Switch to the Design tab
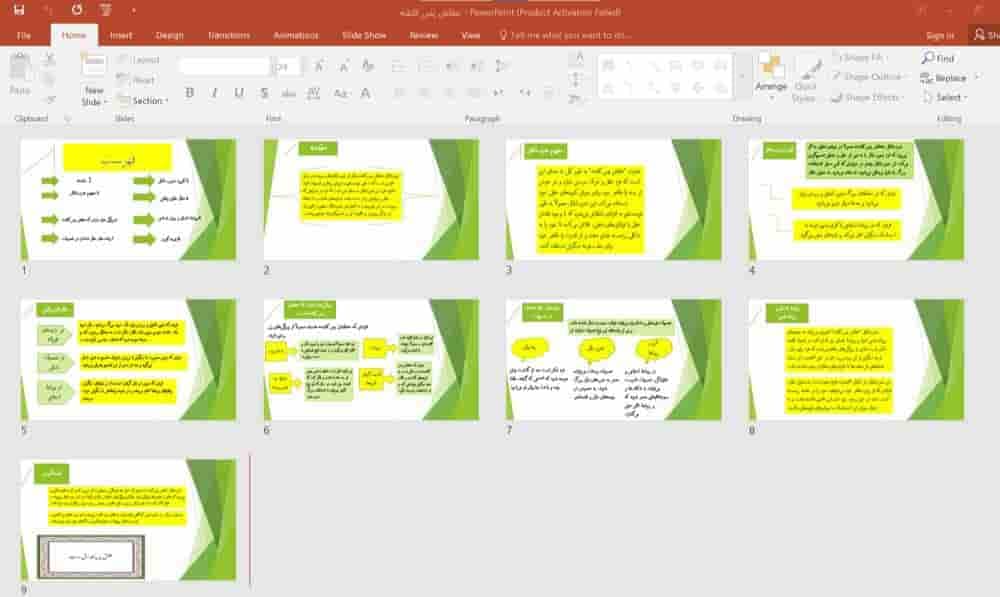1000x597 pixels. click(x=170, y=35)
